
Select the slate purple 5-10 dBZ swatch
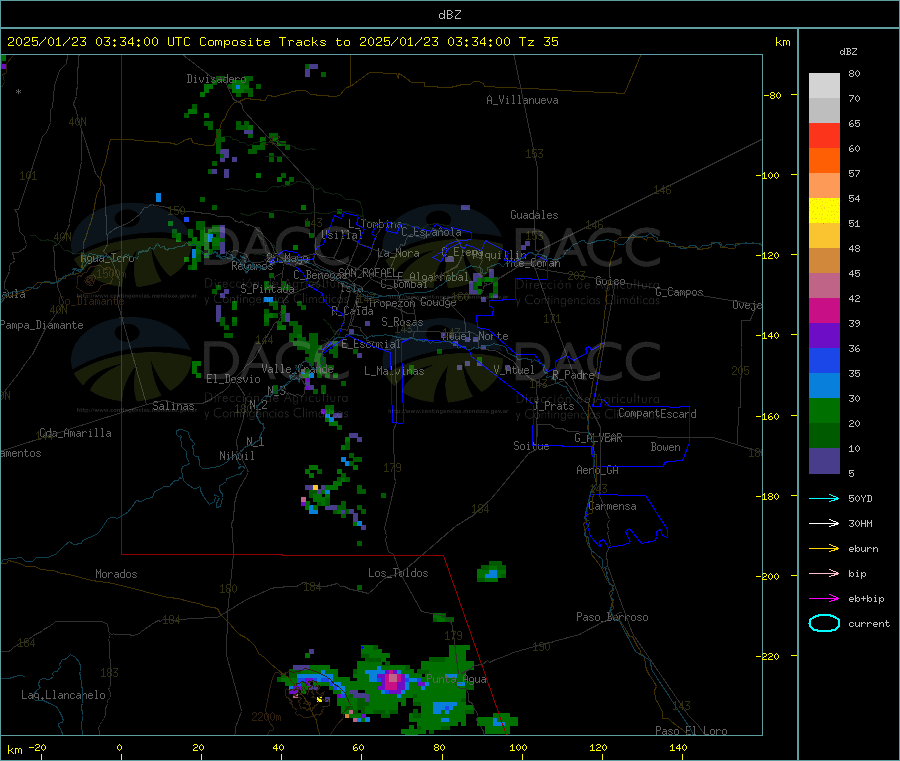coord(824,461)
